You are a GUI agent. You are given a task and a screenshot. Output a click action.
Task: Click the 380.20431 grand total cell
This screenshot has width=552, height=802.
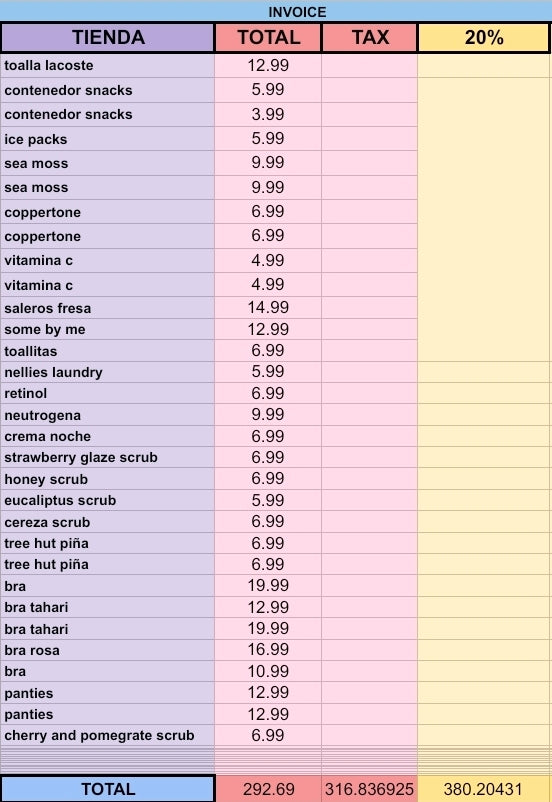pos(484,789)
